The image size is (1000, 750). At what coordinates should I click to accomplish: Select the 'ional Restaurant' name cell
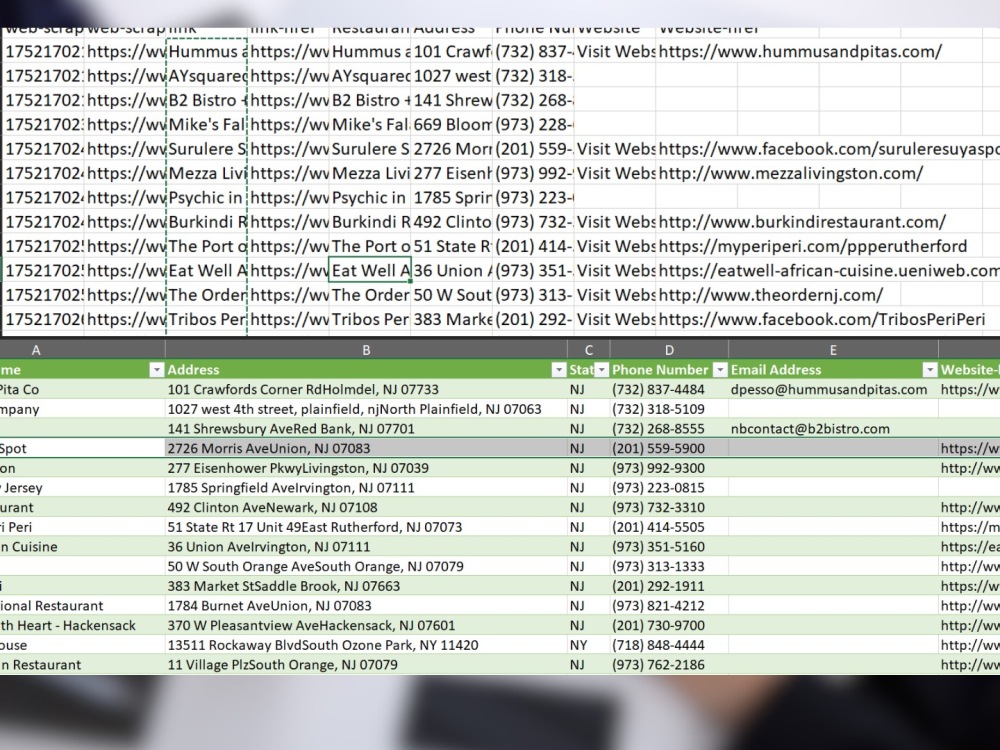82,606
